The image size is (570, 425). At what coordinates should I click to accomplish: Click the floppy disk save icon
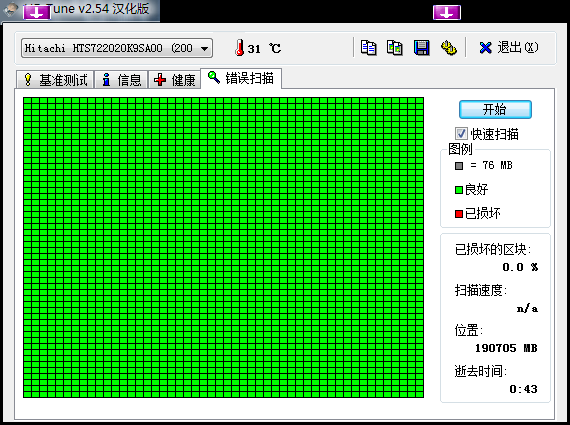click(422, 48)
